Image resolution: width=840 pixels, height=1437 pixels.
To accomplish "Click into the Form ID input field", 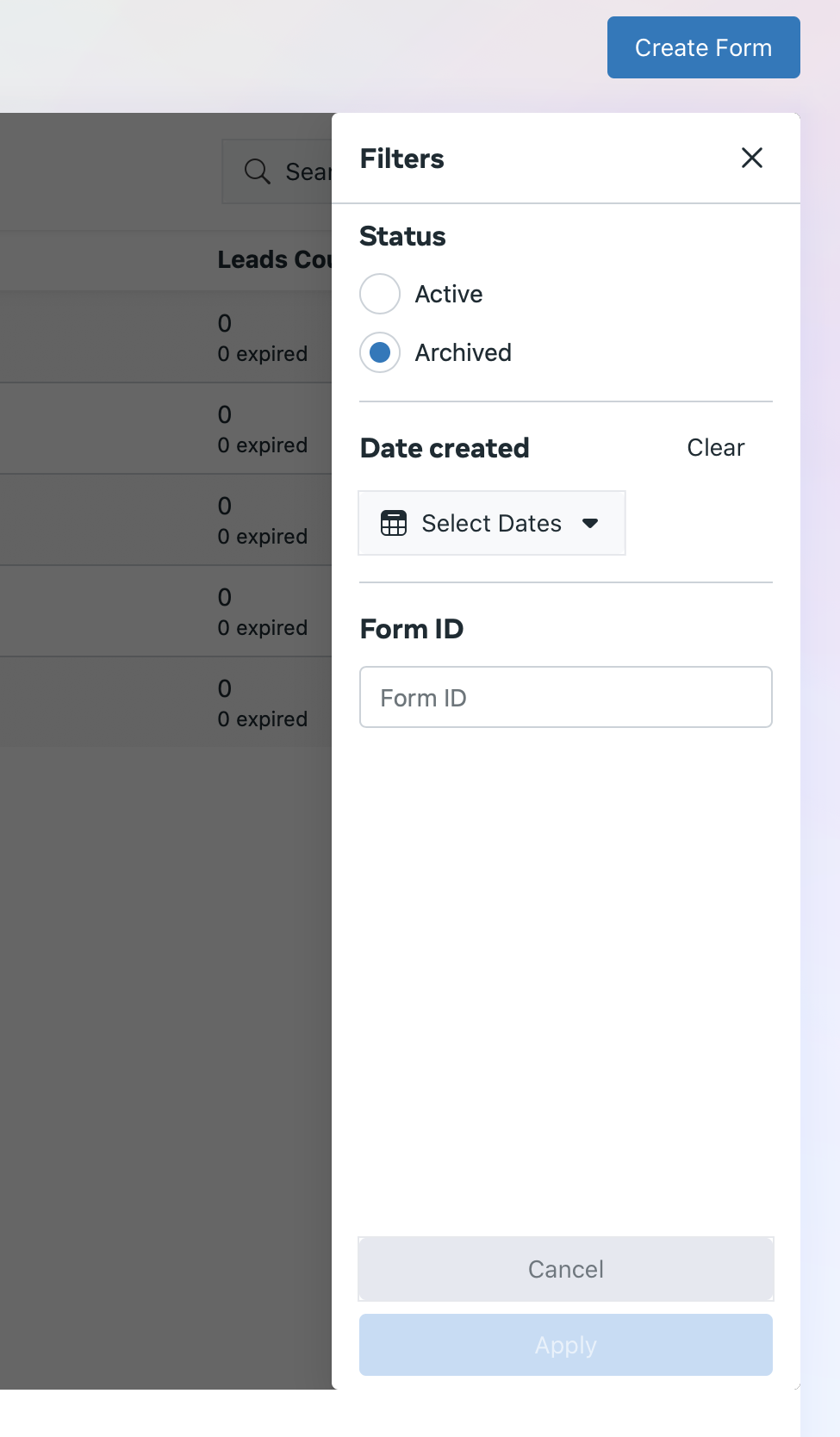I will pos(565,697).
